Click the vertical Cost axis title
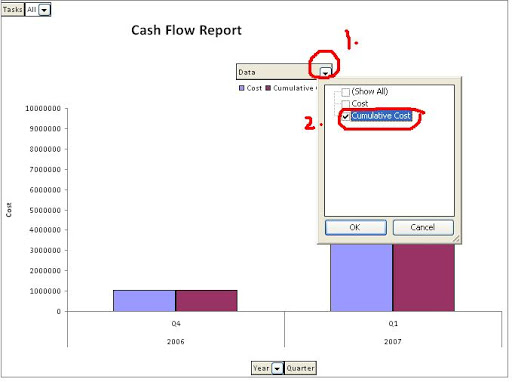The image size is (512, 382). 9,210
